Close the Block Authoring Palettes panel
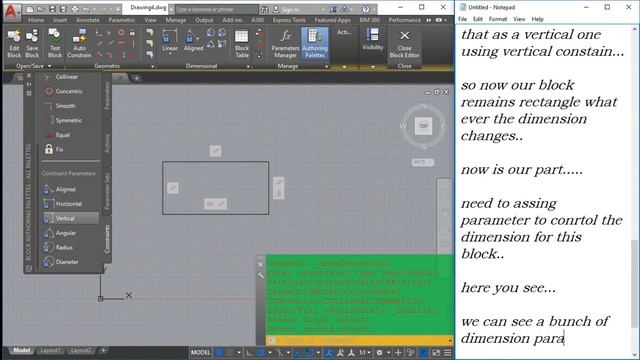640x360 pixels. (x=29, y=76)
